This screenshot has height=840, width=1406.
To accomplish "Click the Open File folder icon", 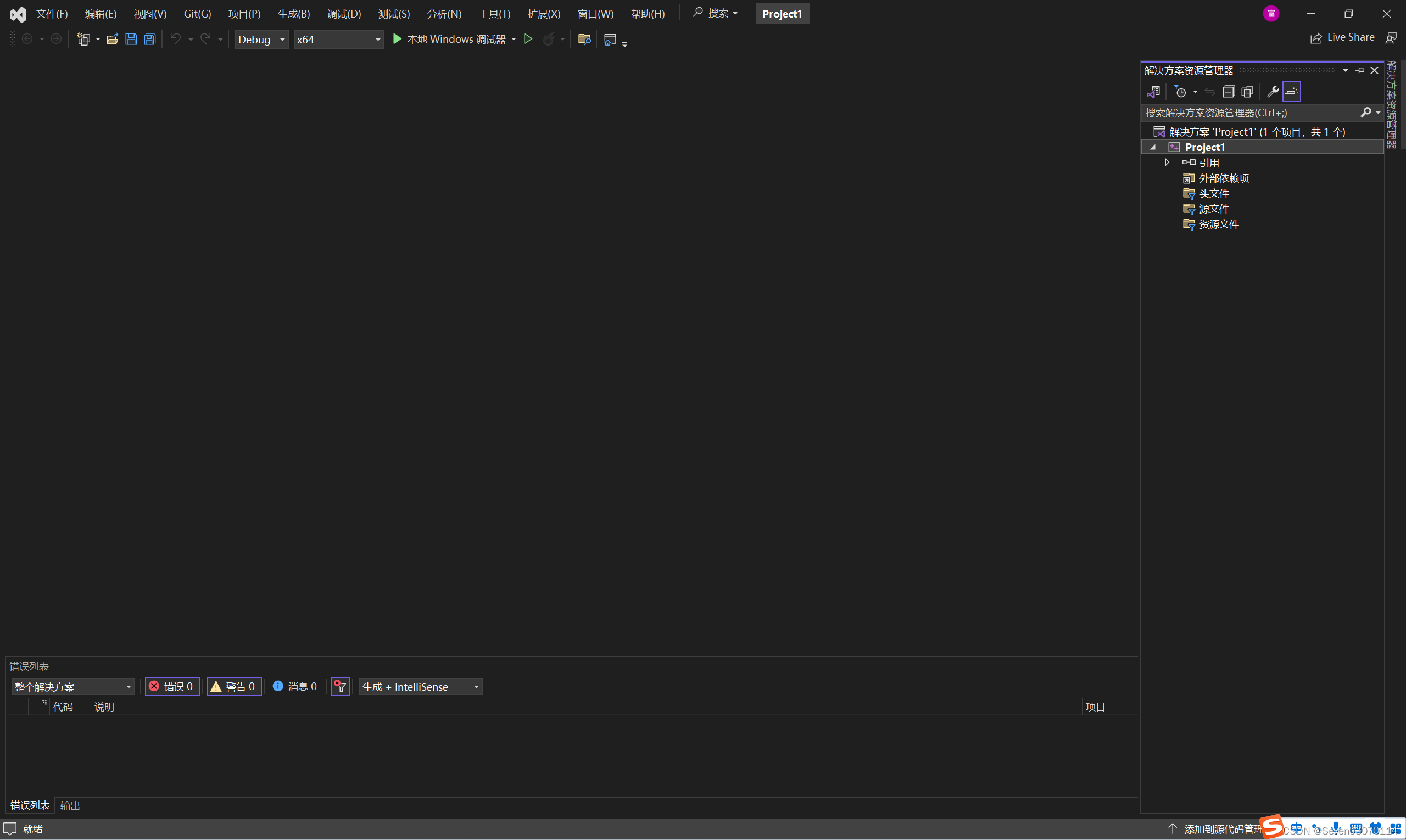I will click(112, 39).
